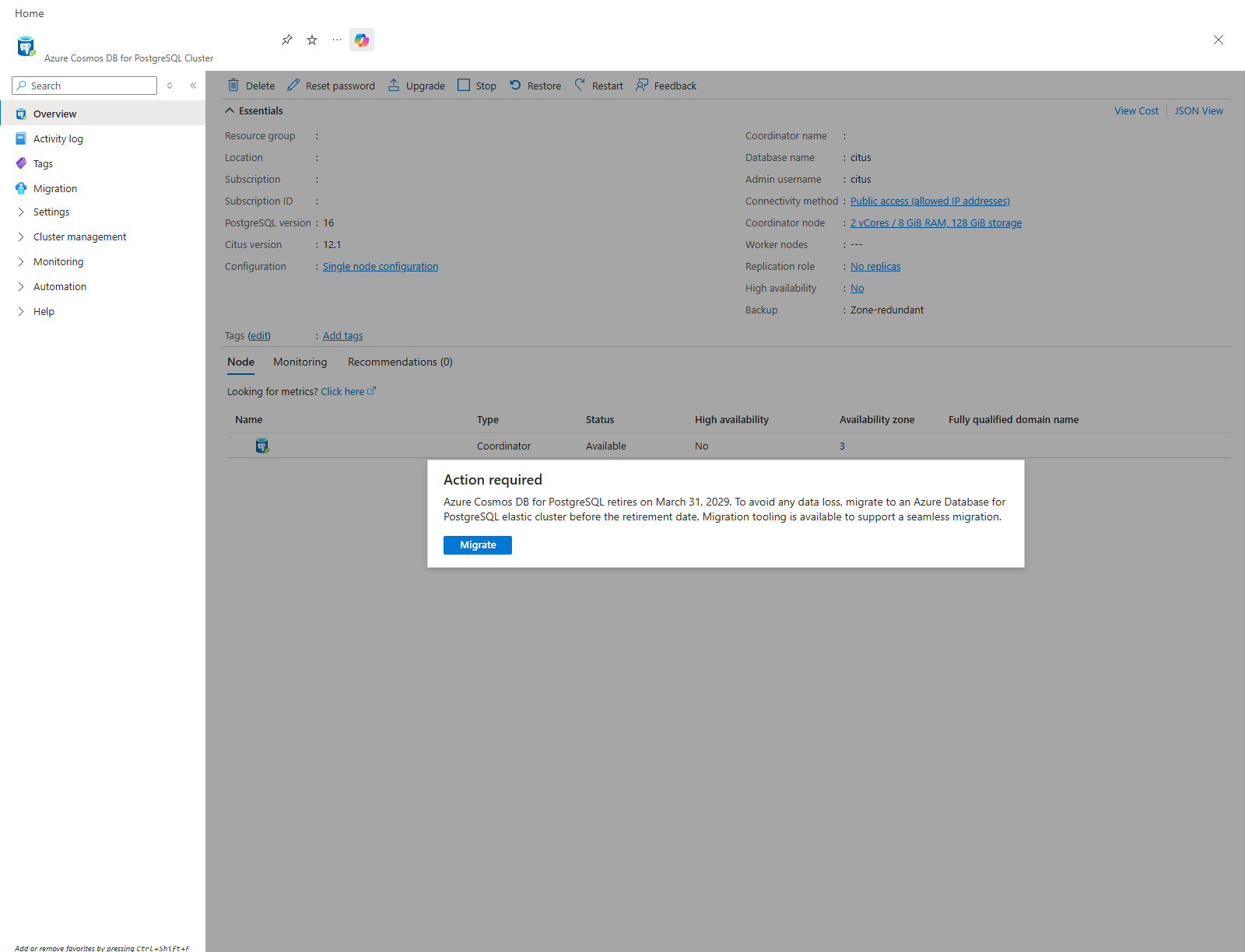1245x952 pixels.
Task: Click the coordinator node icon in table
Action: point(262,446)
